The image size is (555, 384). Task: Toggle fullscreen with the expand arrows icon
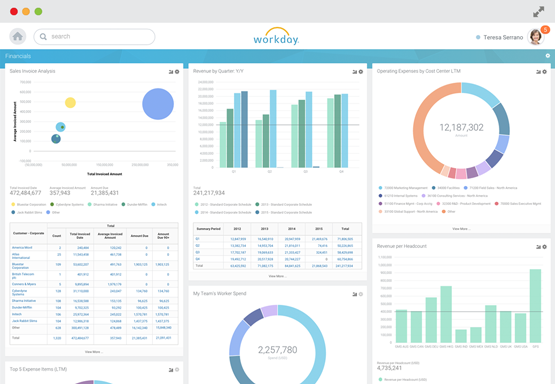539,12
